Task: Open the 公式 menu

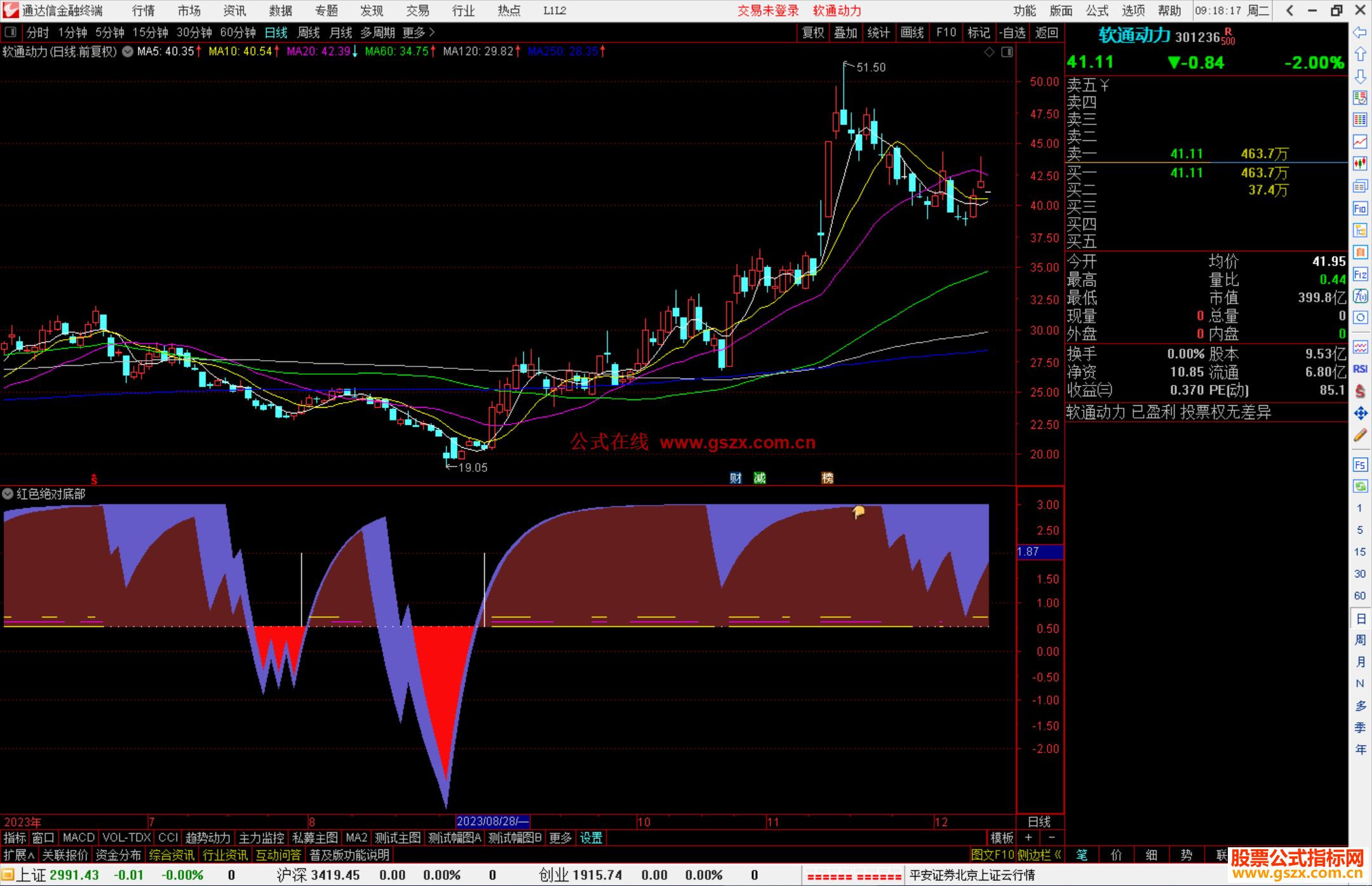Action: coord(1096,11)
